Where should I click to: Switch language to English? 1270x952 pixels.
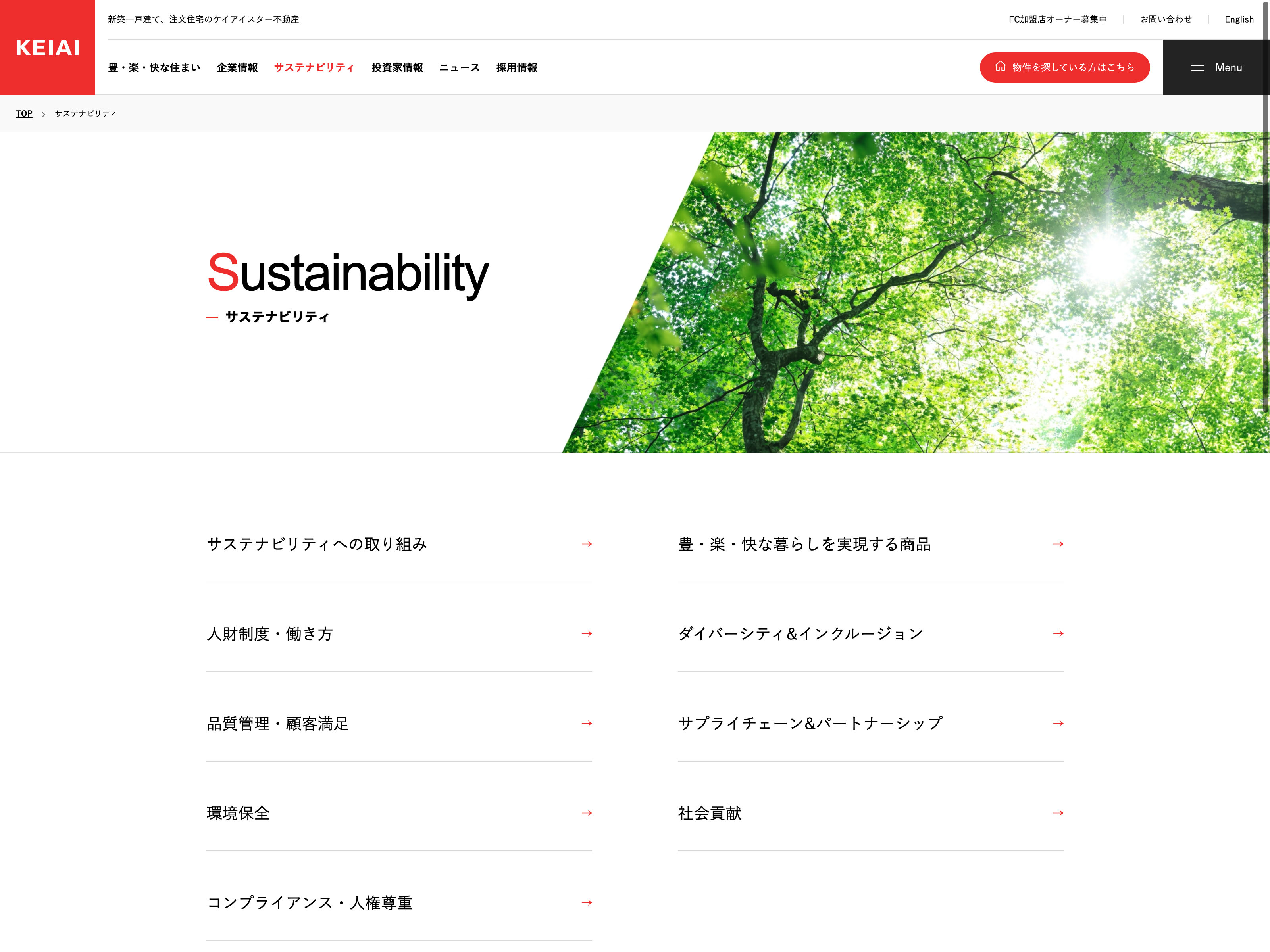[x=1239, y=19]
